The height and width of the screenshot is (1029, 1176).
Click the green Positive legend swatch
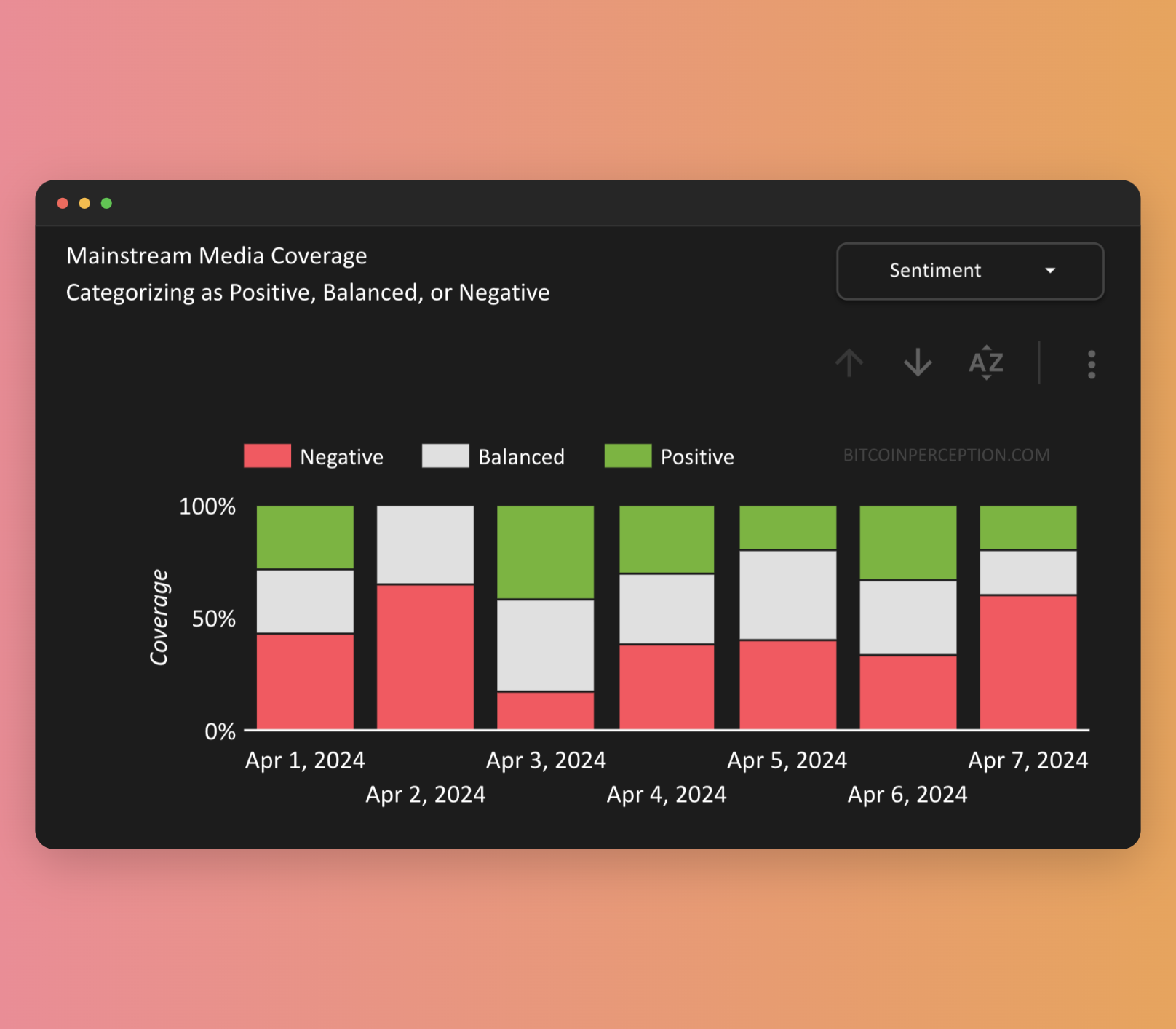tap(627, 456)
